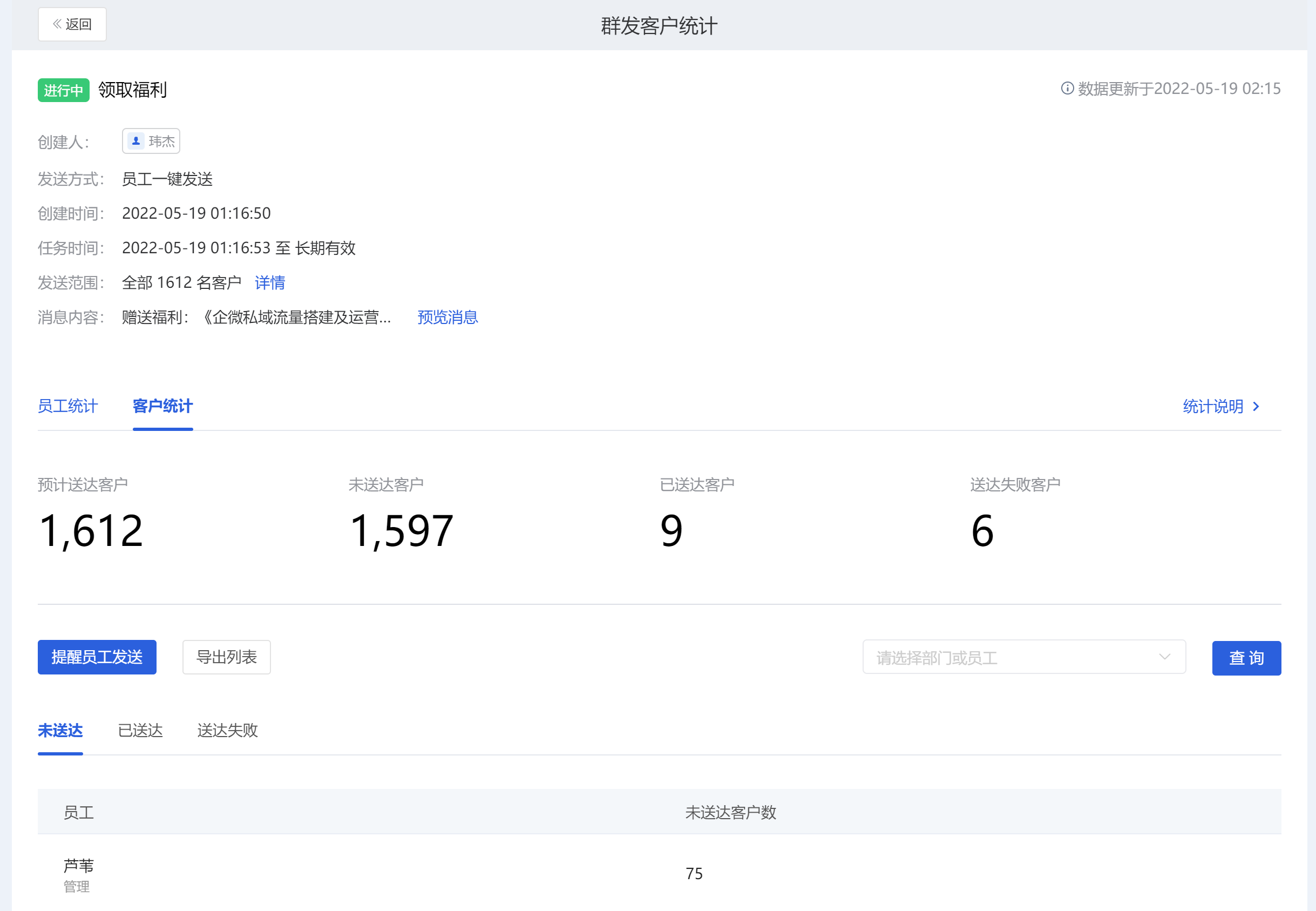Click the page title 群发客户统计
The width and height of the screenshot is (1316, 911).
click(659, 26)
